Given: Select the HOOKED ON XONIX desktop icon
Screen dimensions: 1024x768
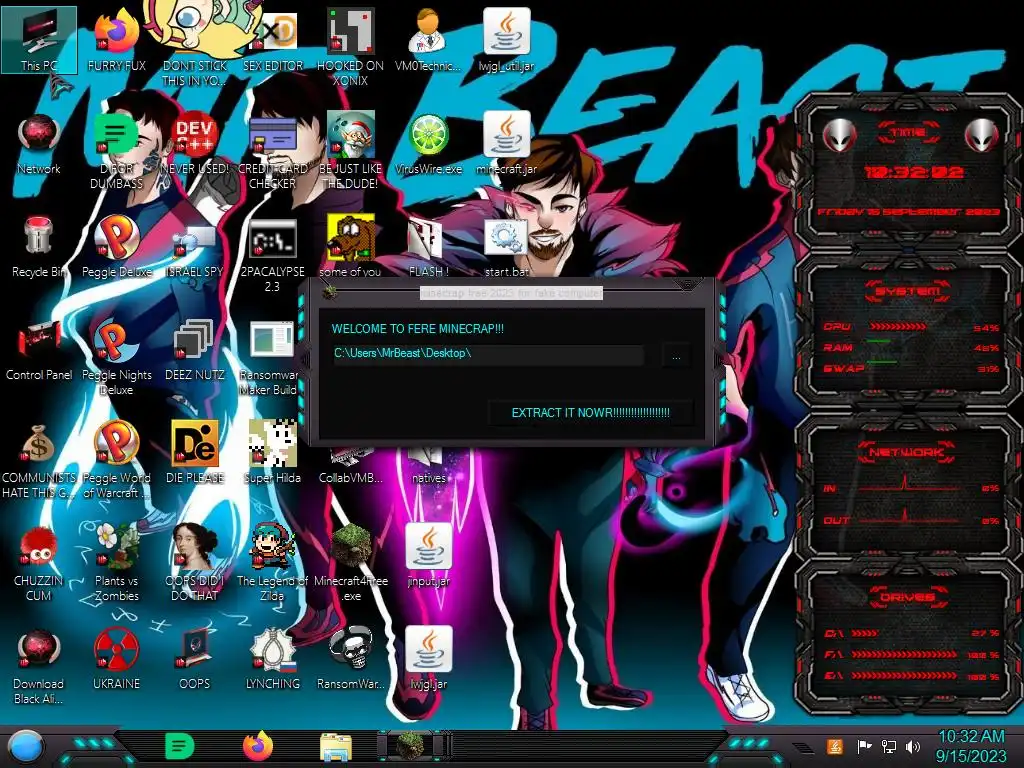Looking at the screenshot, I should (x=351, y=46).
